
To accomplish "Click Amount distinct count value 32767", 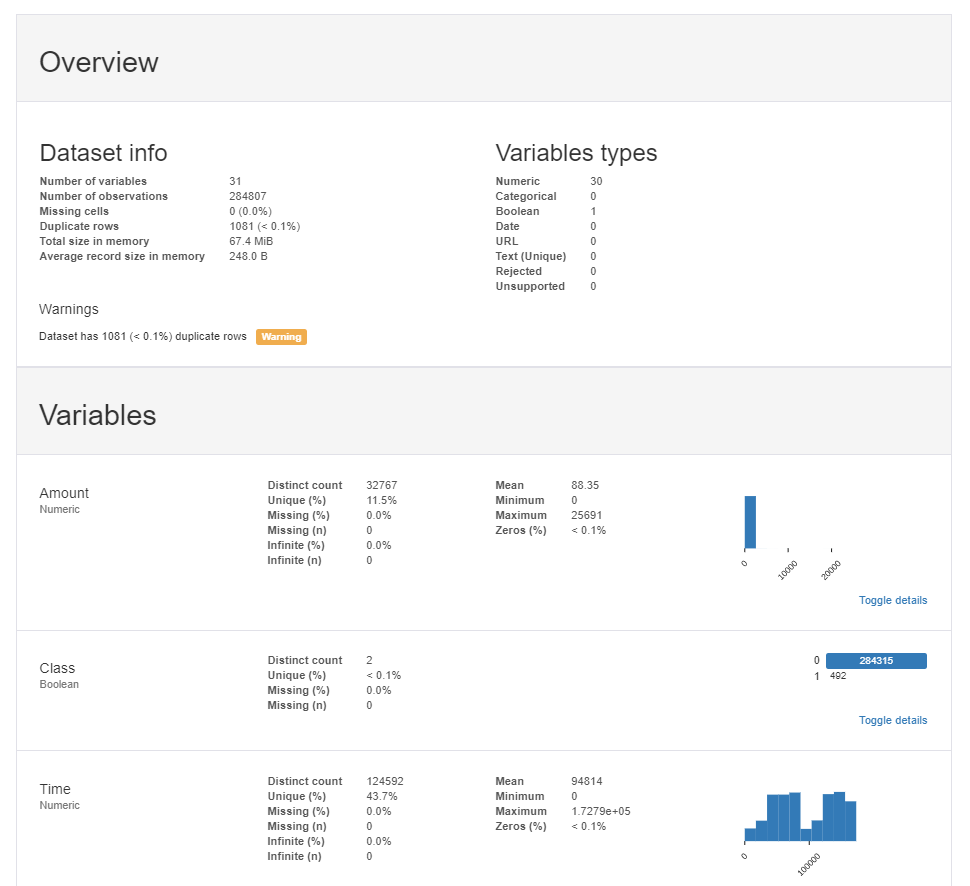I will click(382, 485).
